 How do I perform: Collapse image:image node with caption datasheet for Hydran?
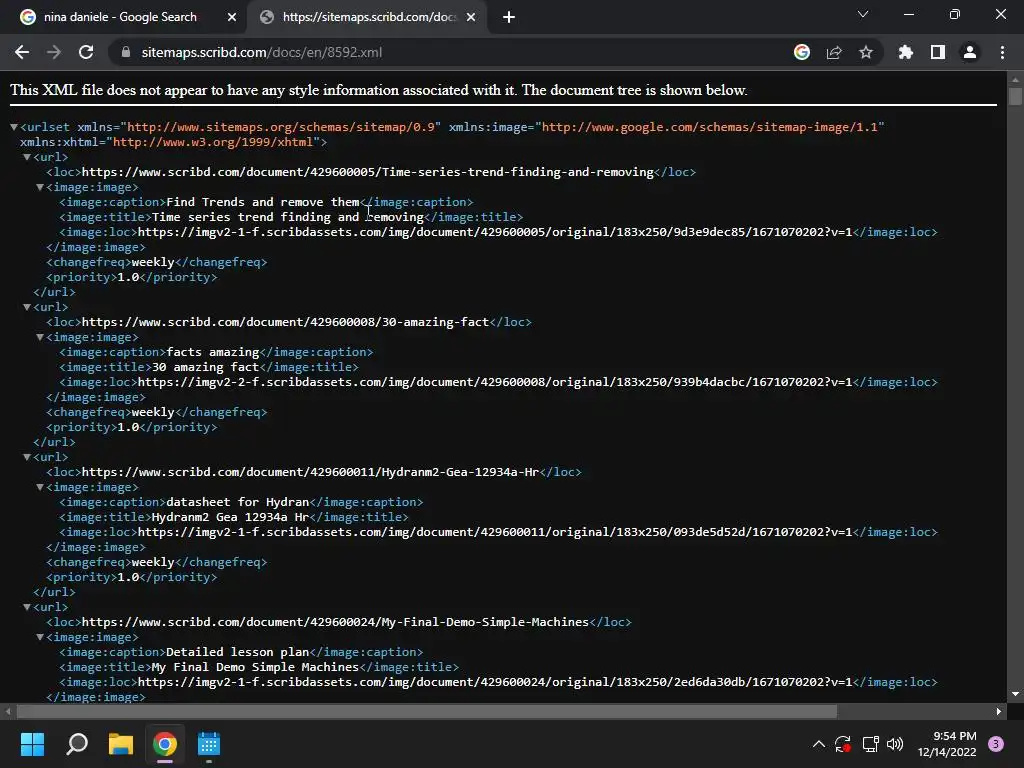click(40, 487)
